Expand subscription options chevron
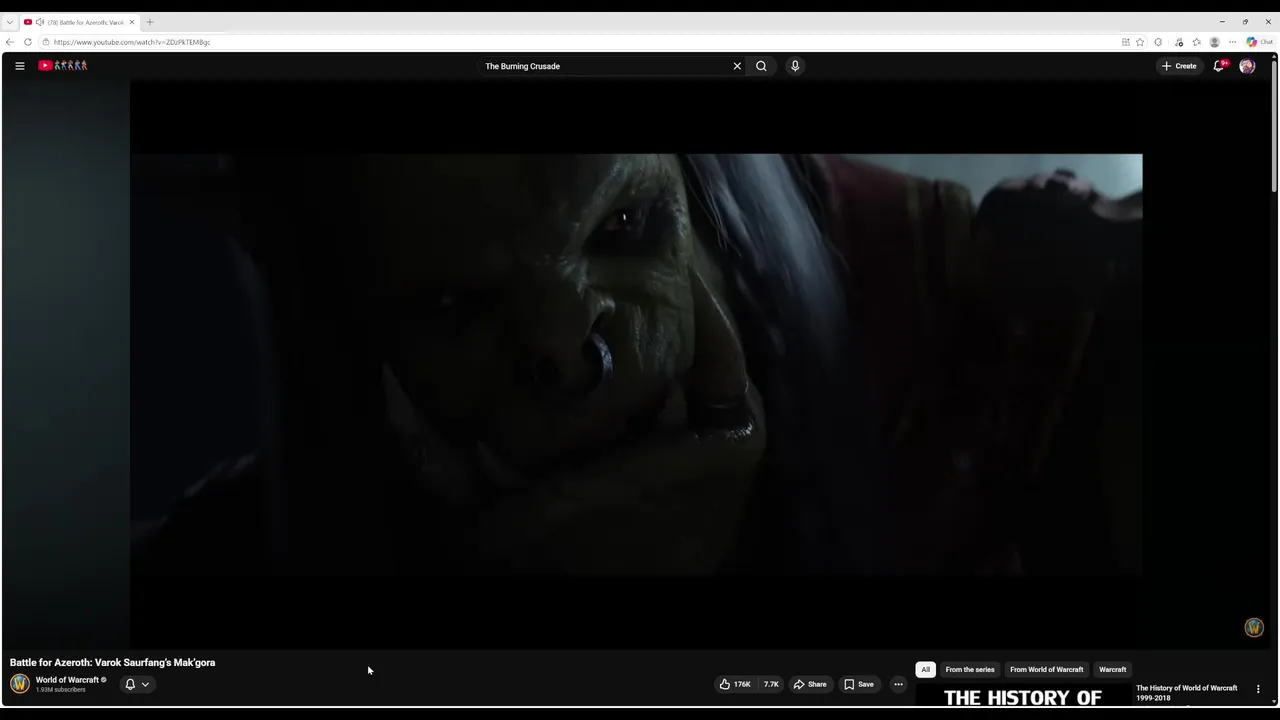This screenshot has width=1280, height=720. point(145,685)
